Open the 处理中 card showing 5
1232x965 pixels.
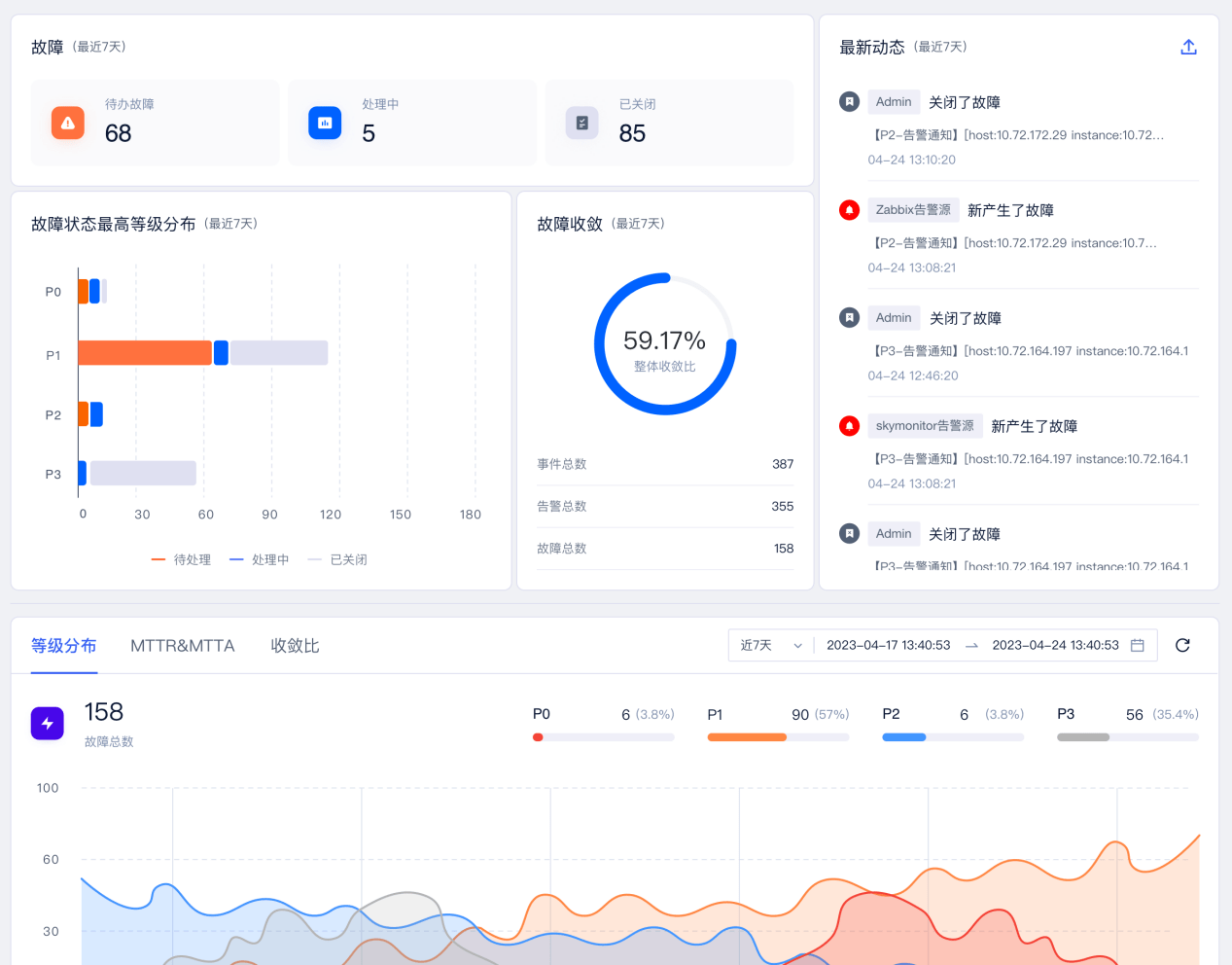click(x=412, y=123)
